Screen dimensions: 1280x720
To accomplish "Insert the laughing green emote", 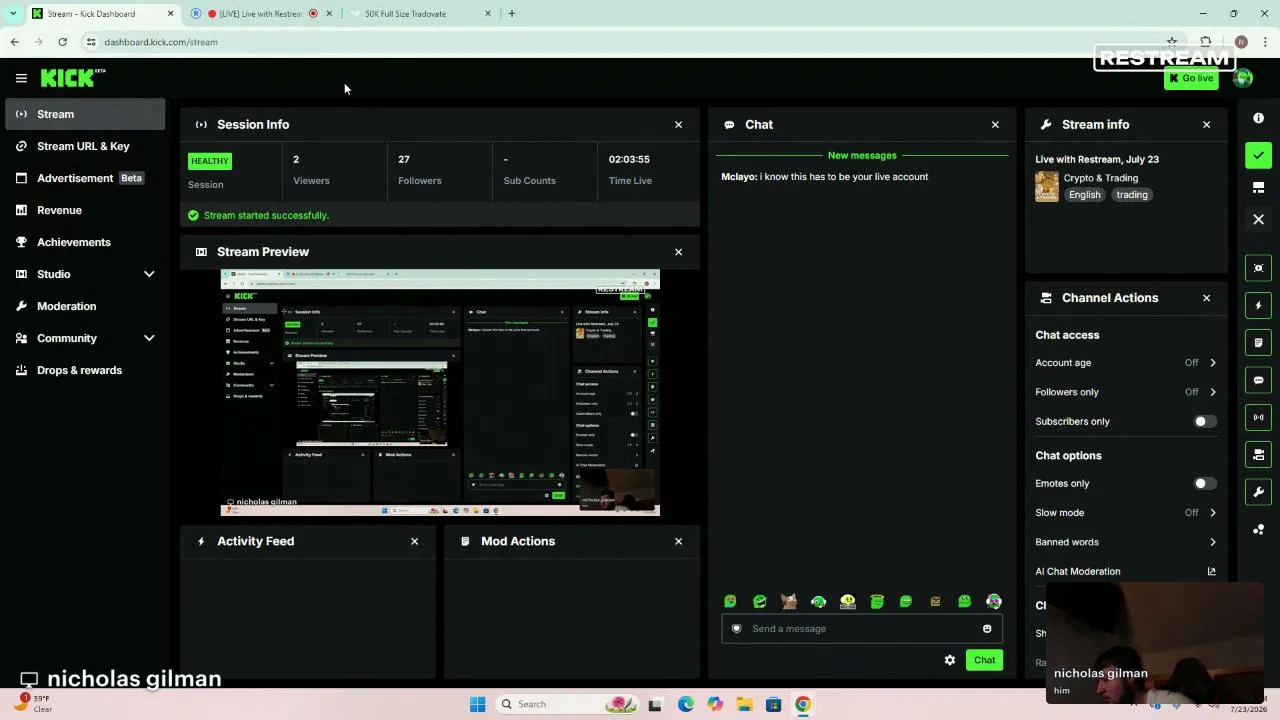I will point(760,602).
